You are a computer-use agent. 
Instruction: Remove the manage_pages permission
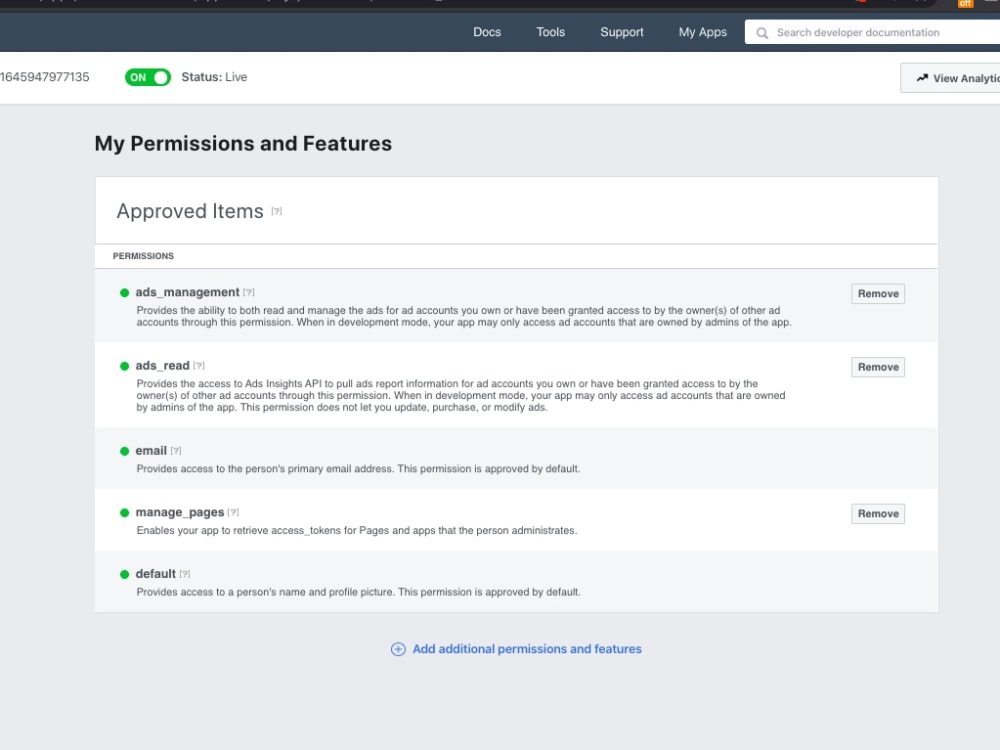[878, 513]
